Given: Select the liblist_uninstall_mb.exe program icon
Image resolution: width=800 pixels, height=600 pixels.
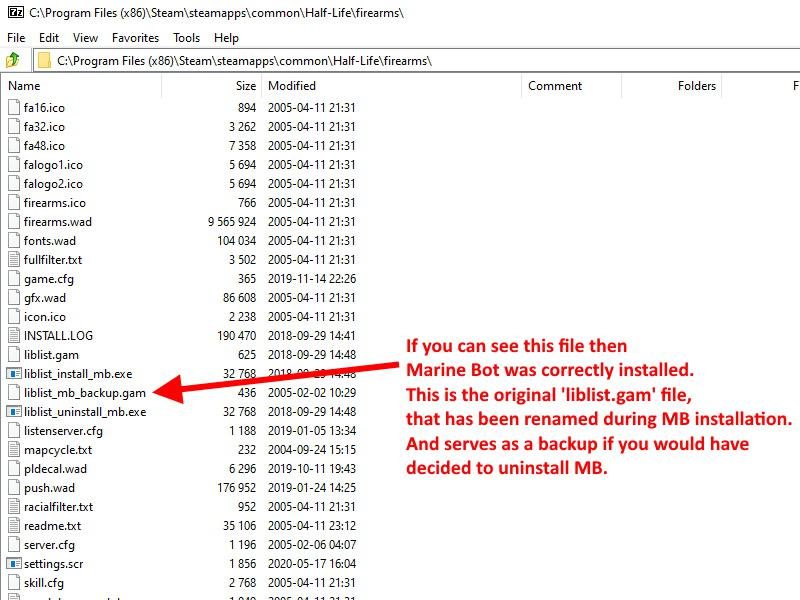Looking at the screenshot, I should (x=14, y=411).
